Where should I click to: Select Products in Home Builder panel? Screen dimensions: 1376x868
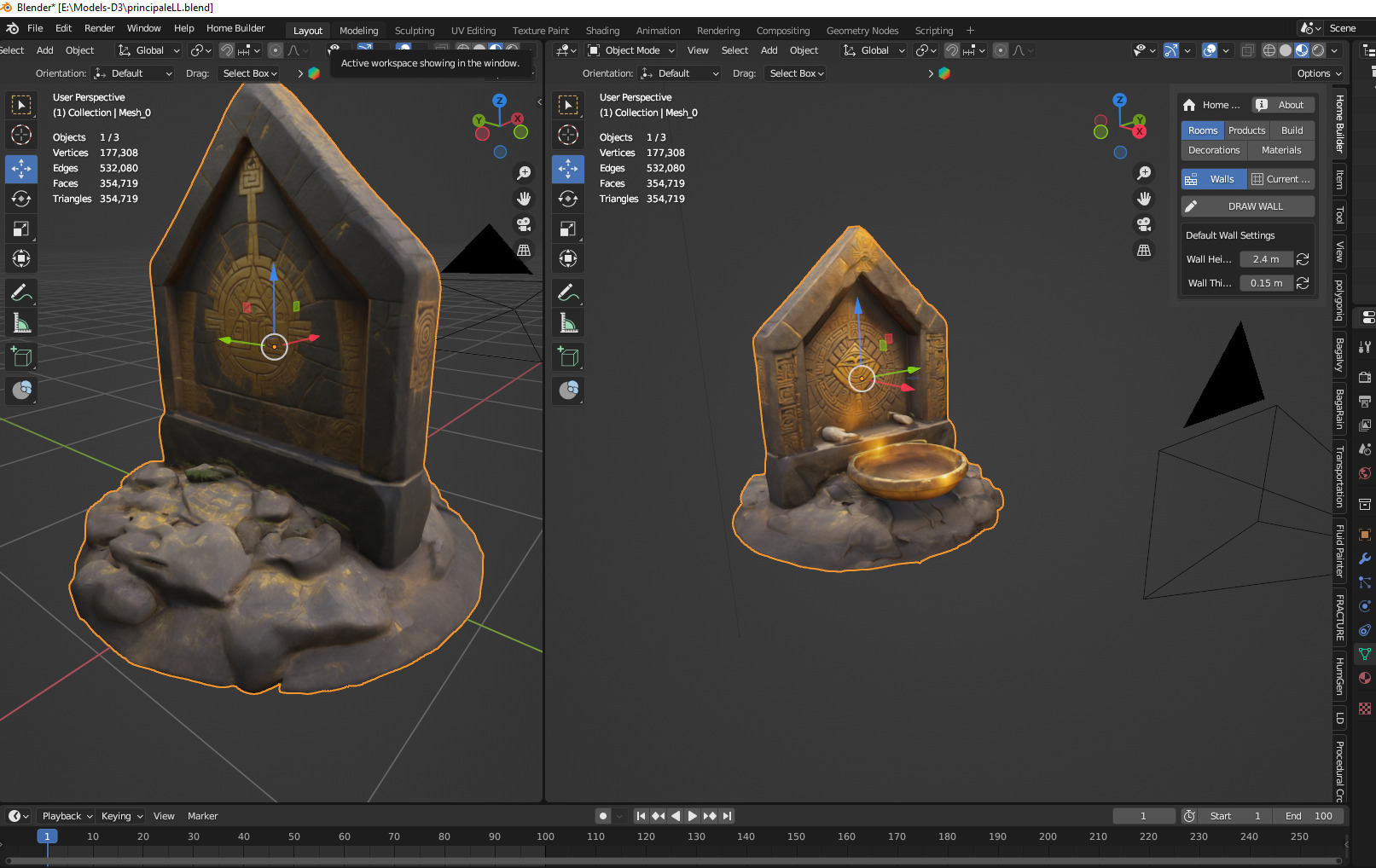[x=1247, y=130]
